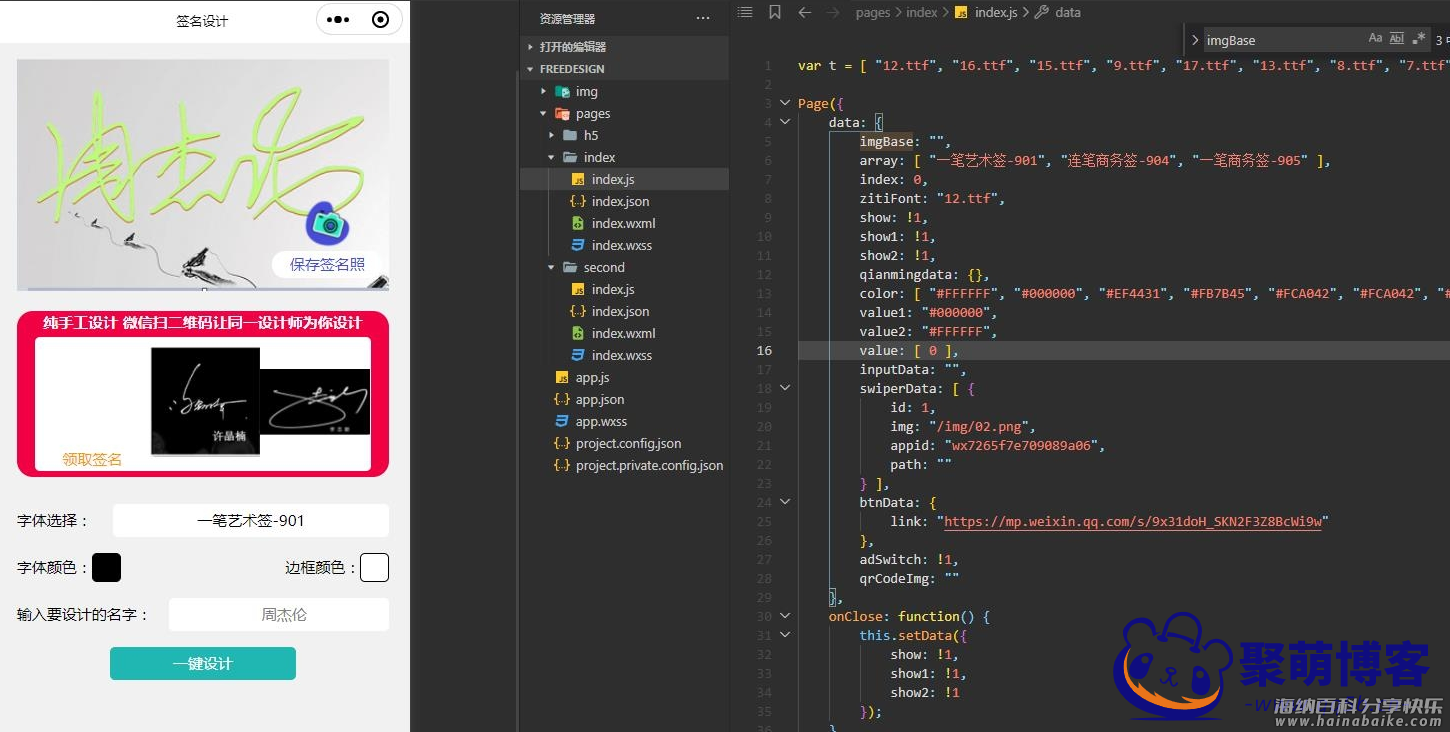The width and height of the screenshot is (1450, 732).
Task: Open the 字体选择 picker showing 一笔艺术签-901
Action: tap(250, 520)
